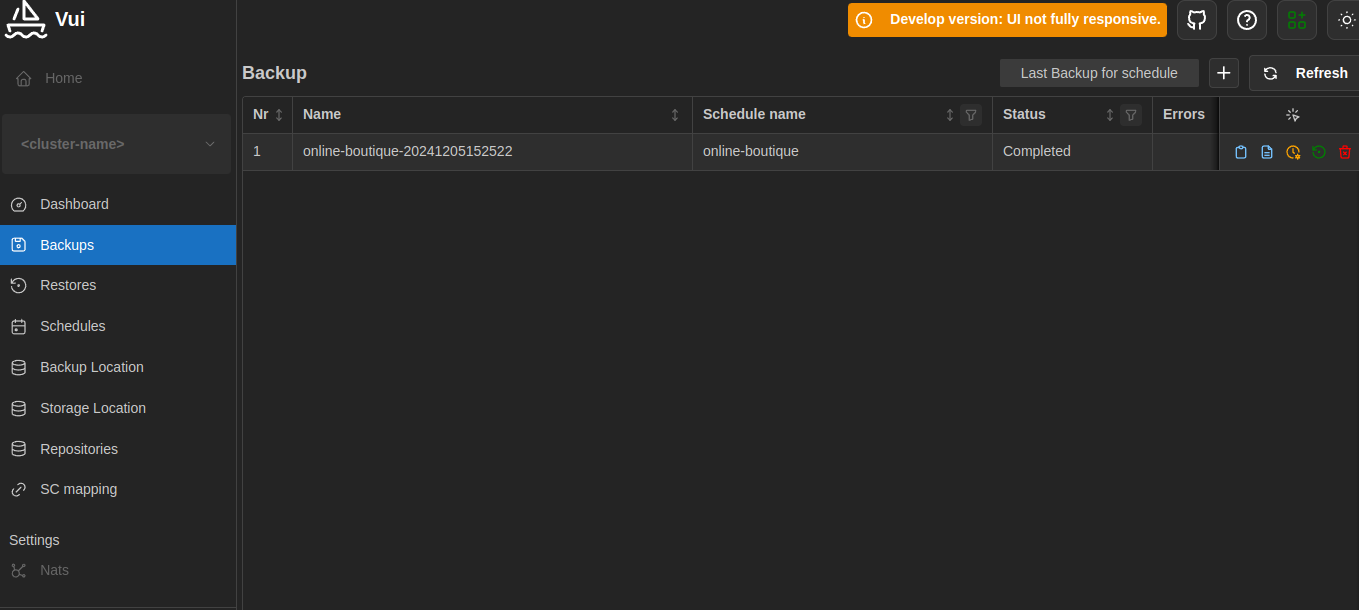Click the orange clock expiration icon
Image resolution: width=1359 pixels, height=610 pixels.
point(1293,152)
